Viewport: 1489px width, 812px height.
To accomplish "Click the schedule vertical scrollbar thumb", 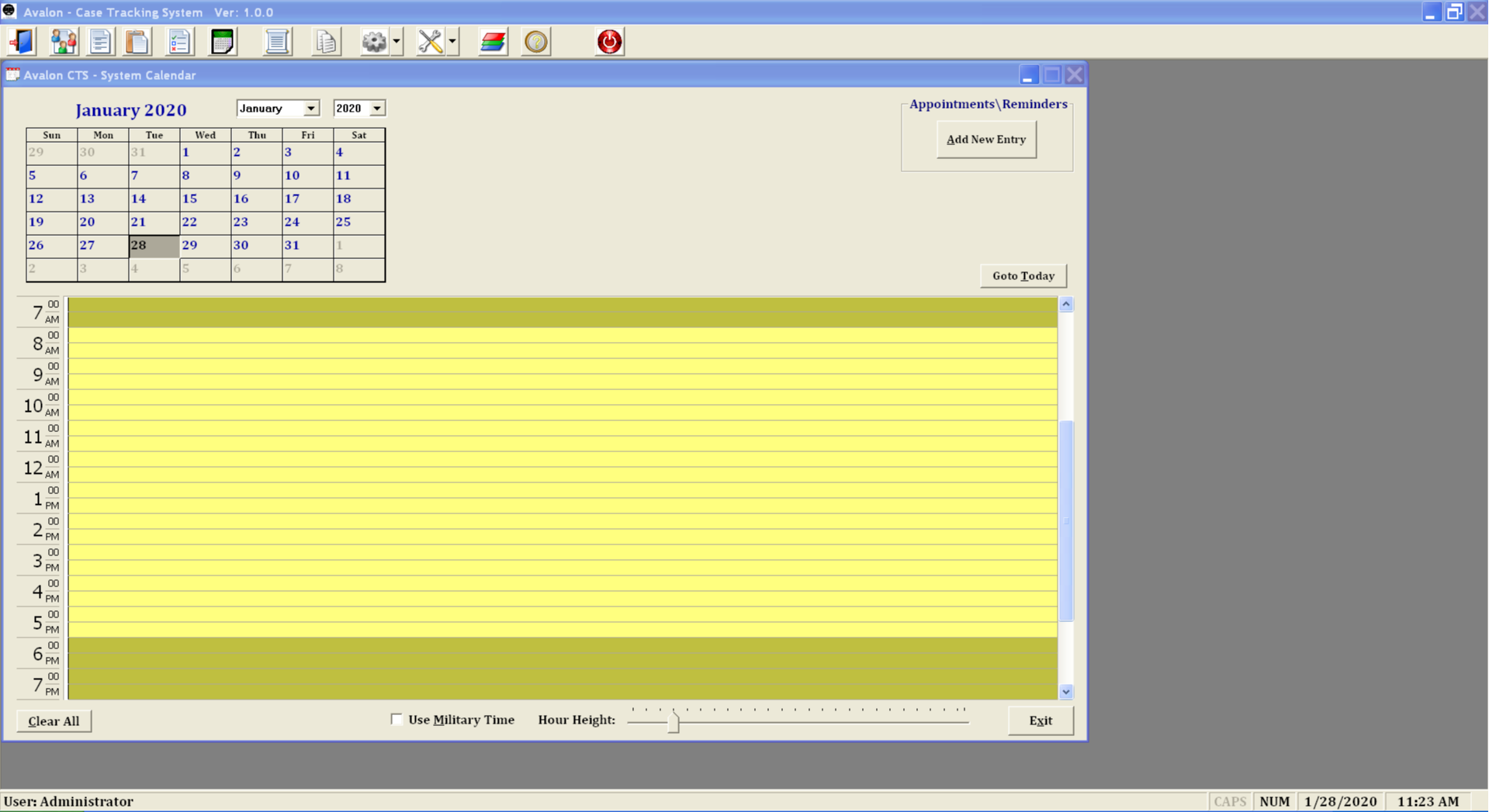I will 1066,520.
